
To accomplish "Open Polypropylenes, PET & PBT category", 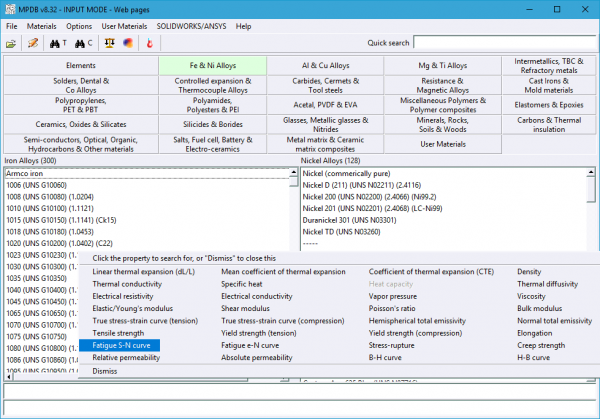I will [x=81, y=105].
